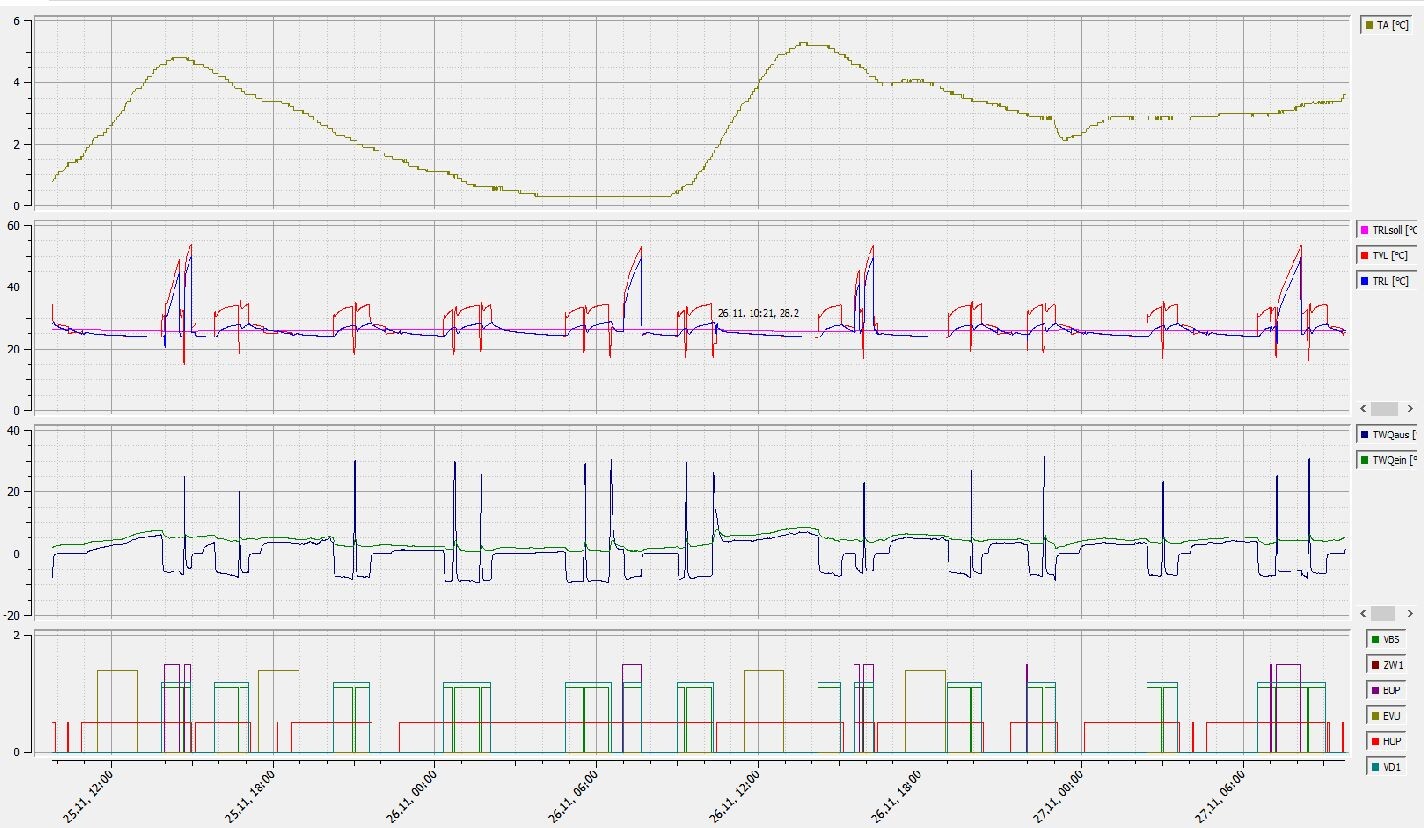
Task: Click the data tooltip reading 28.2
Action: [758, 313]
